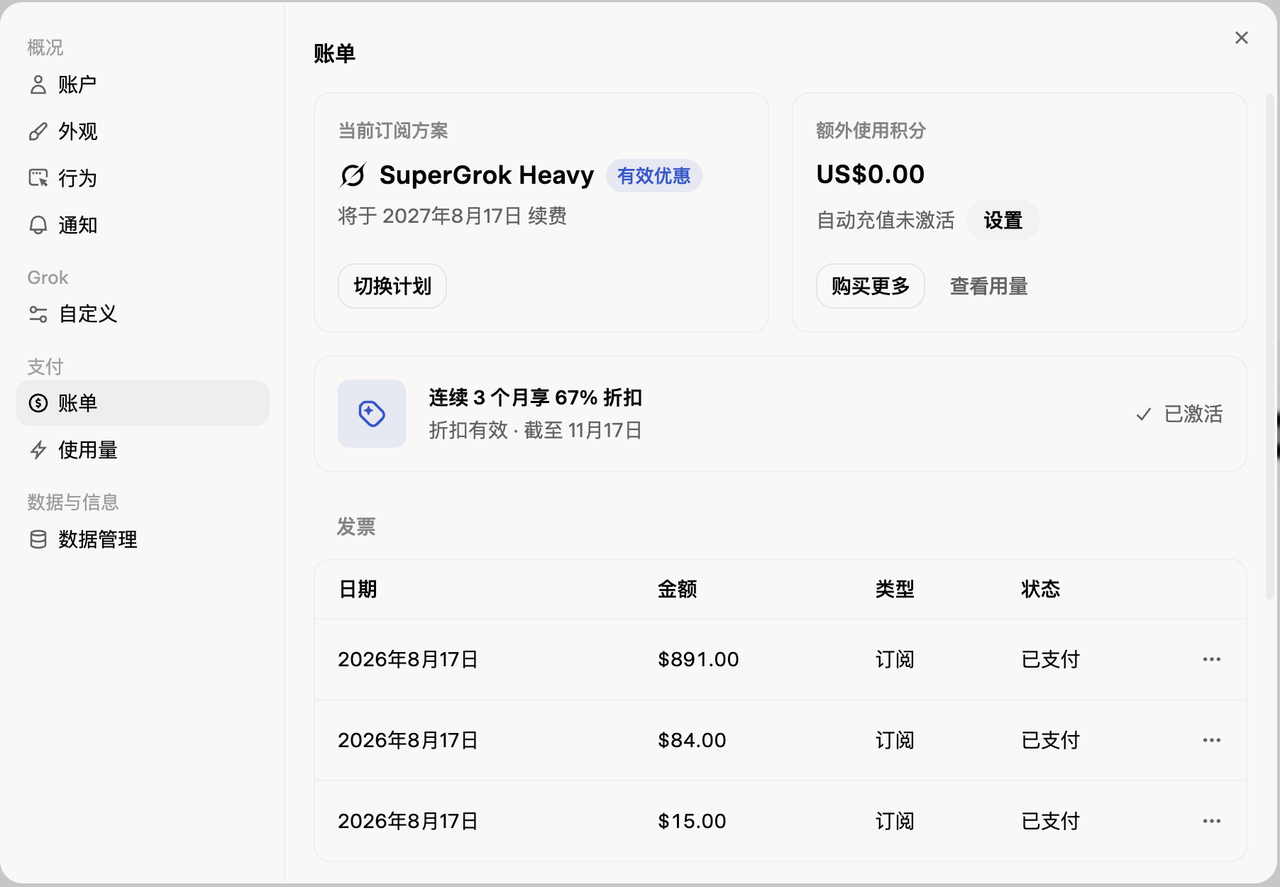Click the 类型 column header
Image resolution: width=1280 pixels, height=887 pixels.
(895, 589)
